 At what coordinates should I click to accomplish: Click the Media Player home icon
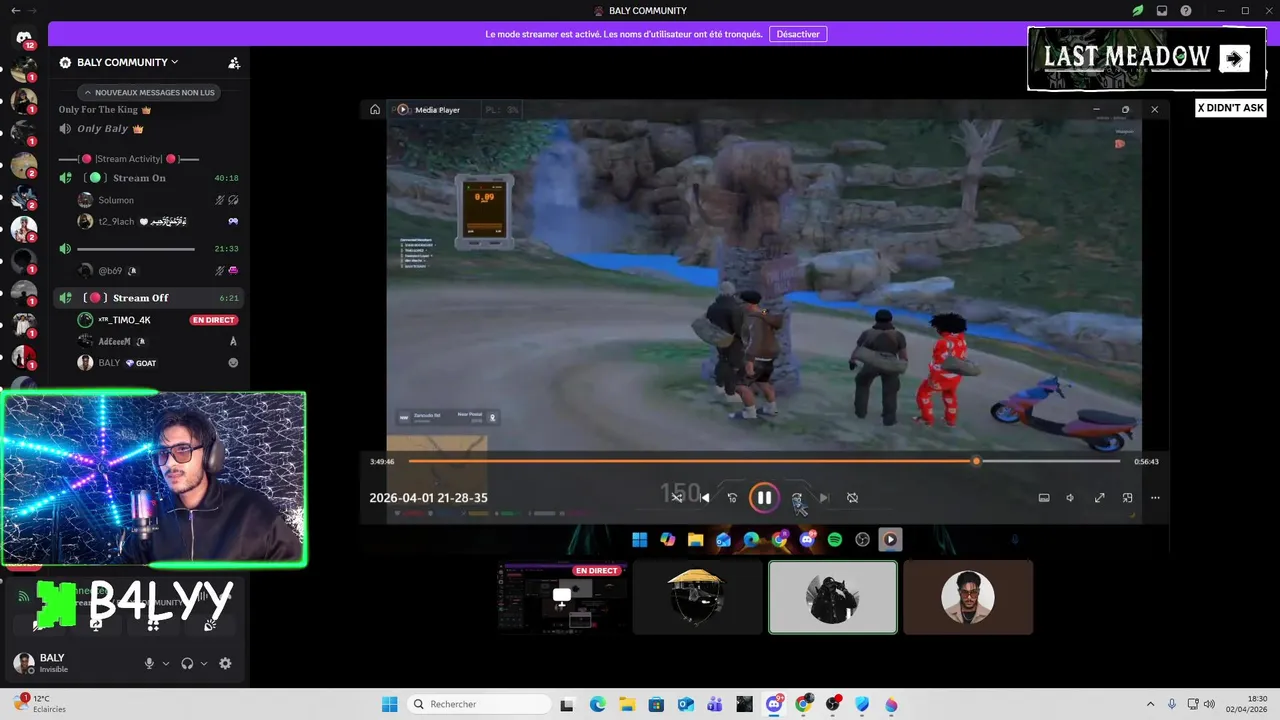[x=375, y=109]
